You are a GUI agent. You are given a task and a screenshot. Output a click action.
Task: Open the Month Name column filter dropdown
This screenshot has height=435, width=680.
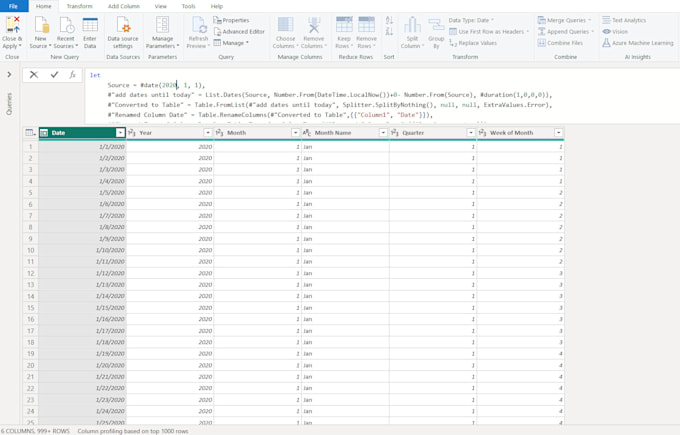point(383,133)
